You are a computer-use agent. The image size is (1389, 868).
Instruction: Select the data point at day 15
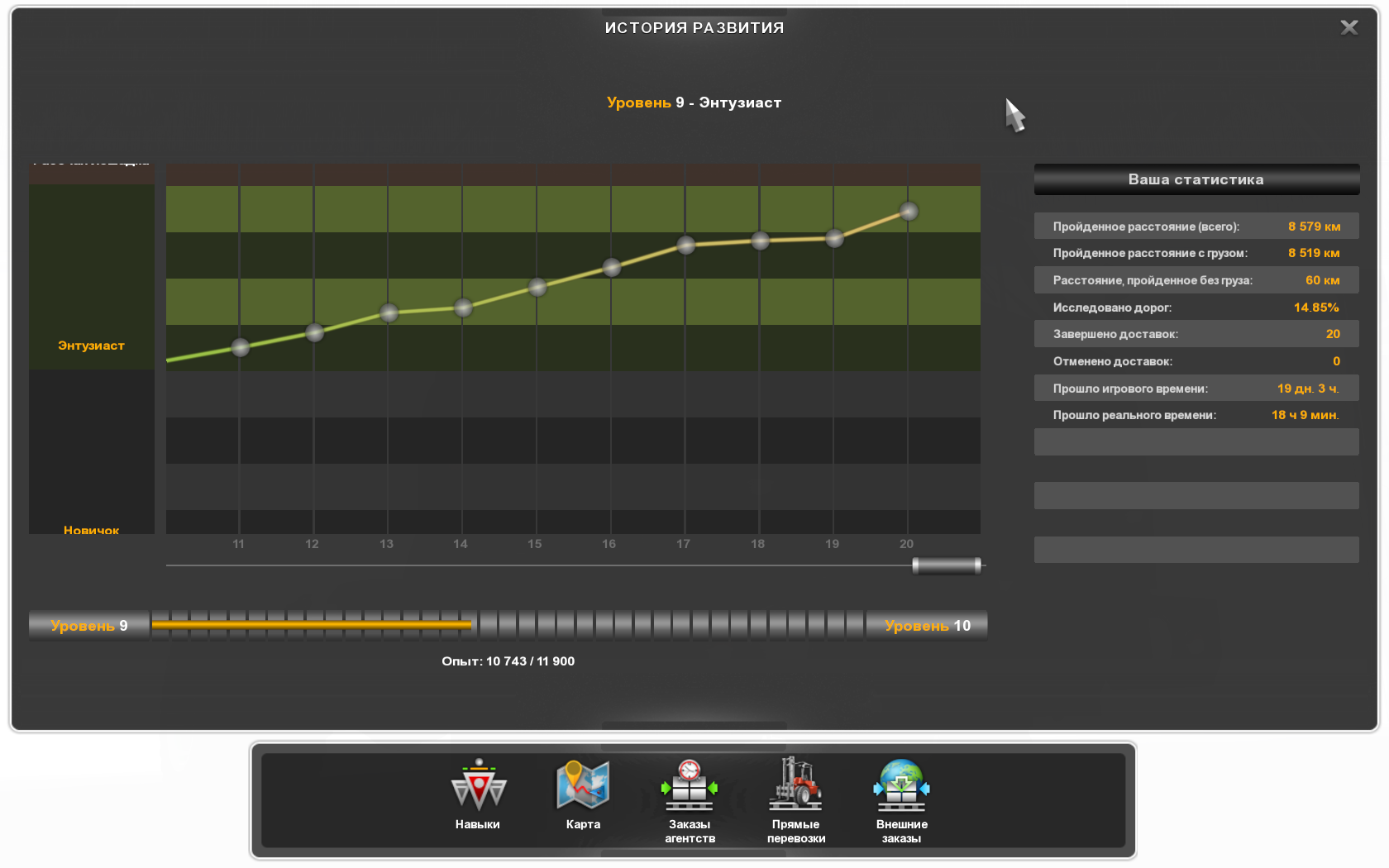click(537, 288)
